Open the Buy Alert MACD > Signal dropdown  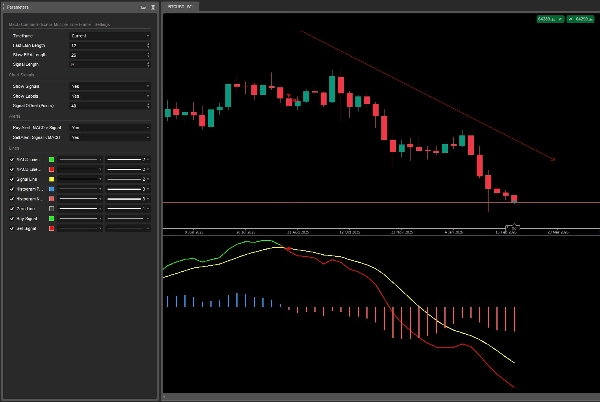coord(110,127)
